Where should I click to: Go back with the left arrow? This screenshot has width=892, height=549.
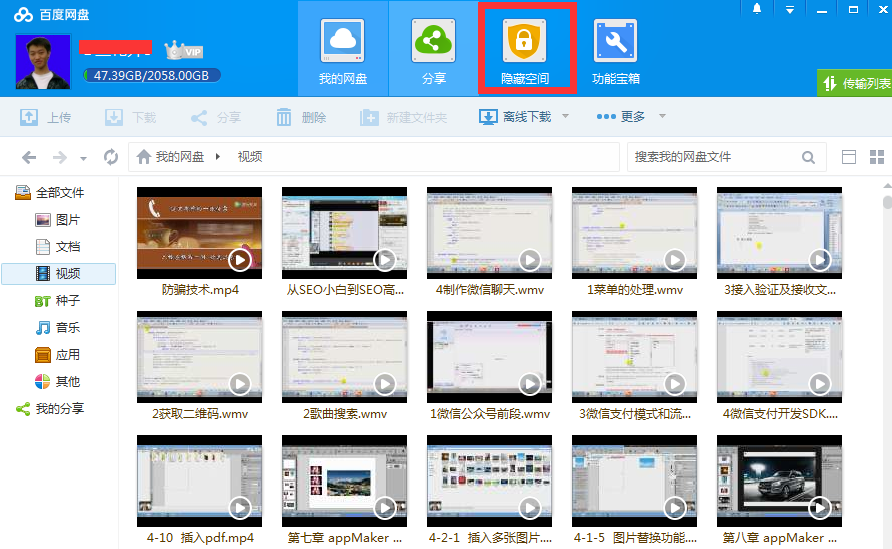[29, 157]
